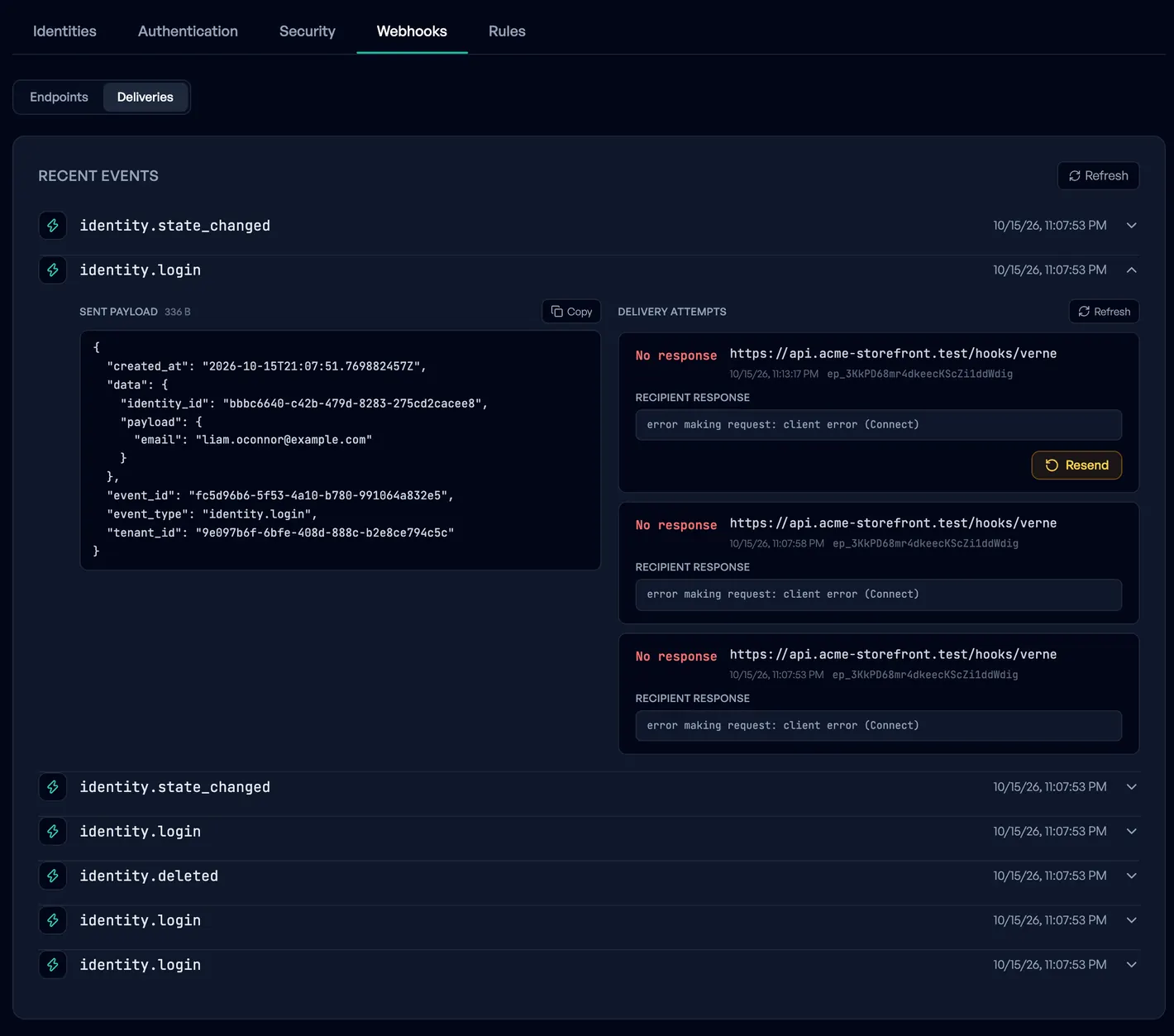
Task: Click the 10/15/26, 11:13:17 PM attempt timestamp
Action: pos(774,374)
